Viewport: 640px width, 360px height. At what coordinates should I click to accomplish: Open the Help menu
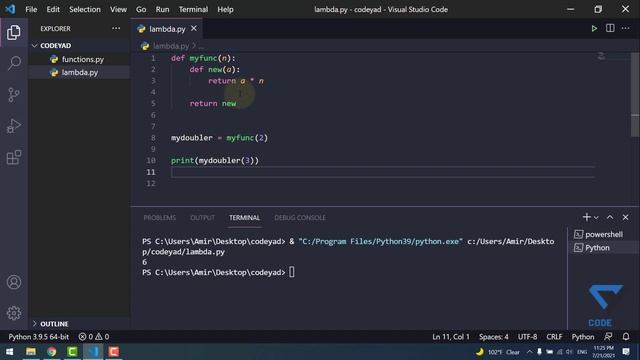[x=225, y=9]
